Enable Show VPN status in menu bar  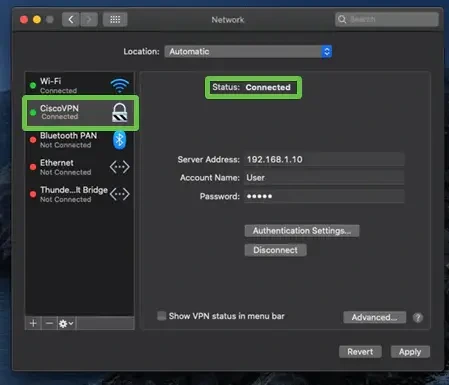(x=162, y=316)
